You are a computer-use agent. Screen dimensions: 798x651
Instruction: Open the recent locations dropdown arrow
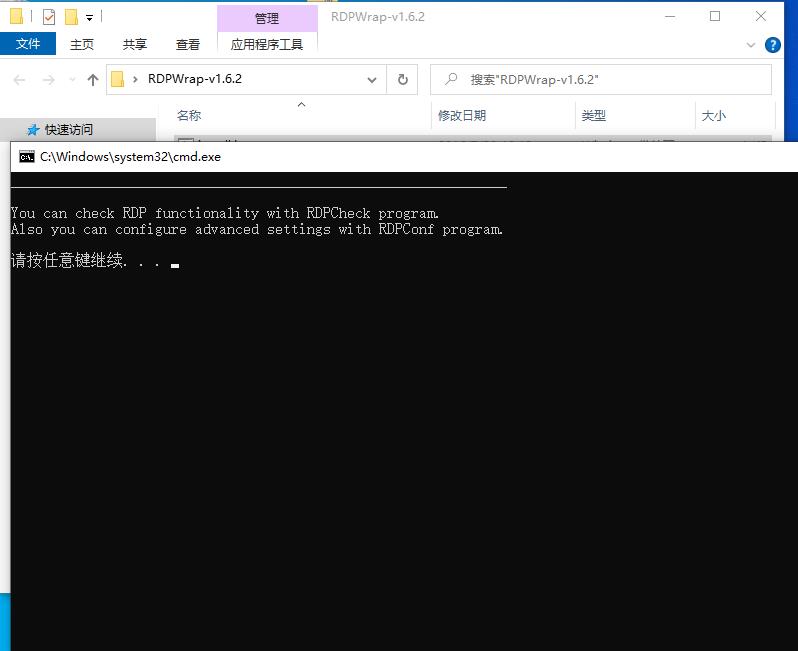71,80
